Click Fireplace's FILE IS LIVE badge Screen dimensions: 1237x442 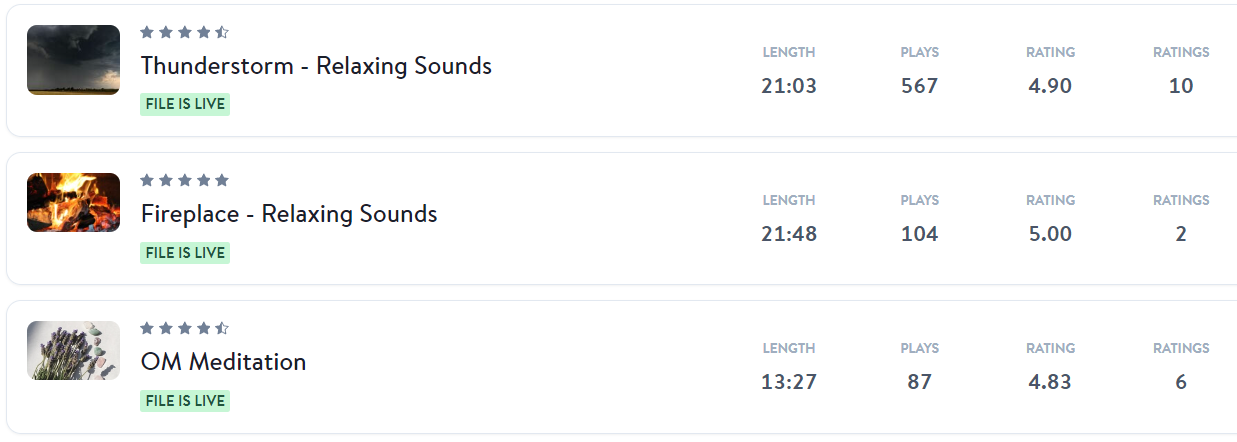tap(185, 253)
